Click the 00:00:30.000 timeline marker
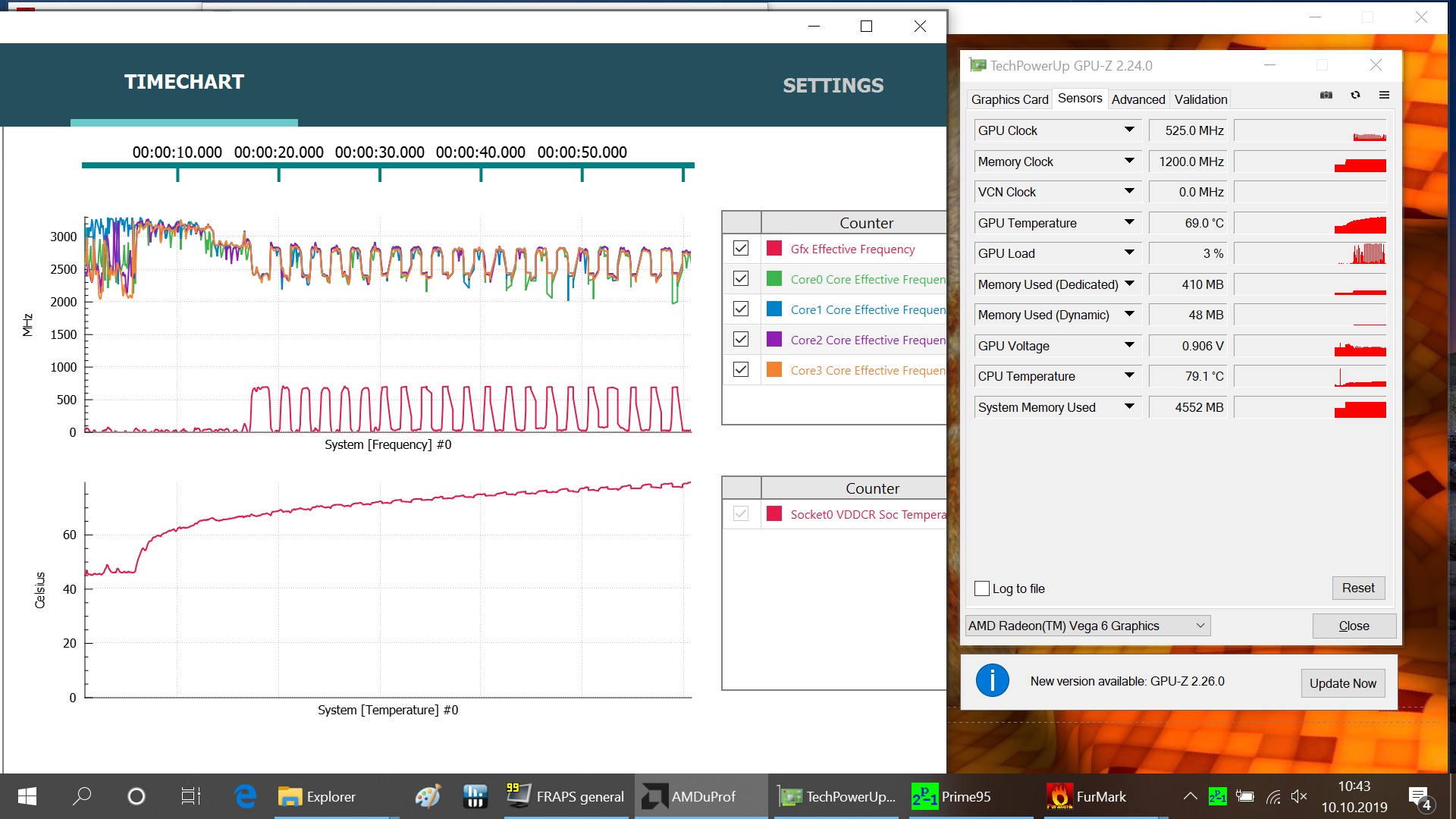The height and width of the screenshot is (819, 1456). tap(380, 174)
